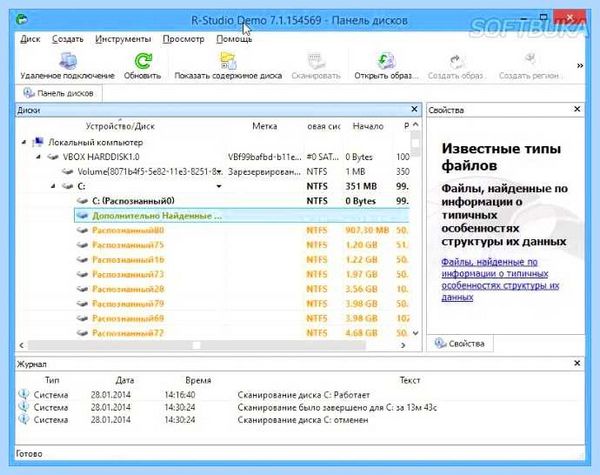The width and height of the screenshot is (600, 475).
Task: Select the Распознанный80 text in tree
Action: tap(128, 230)
